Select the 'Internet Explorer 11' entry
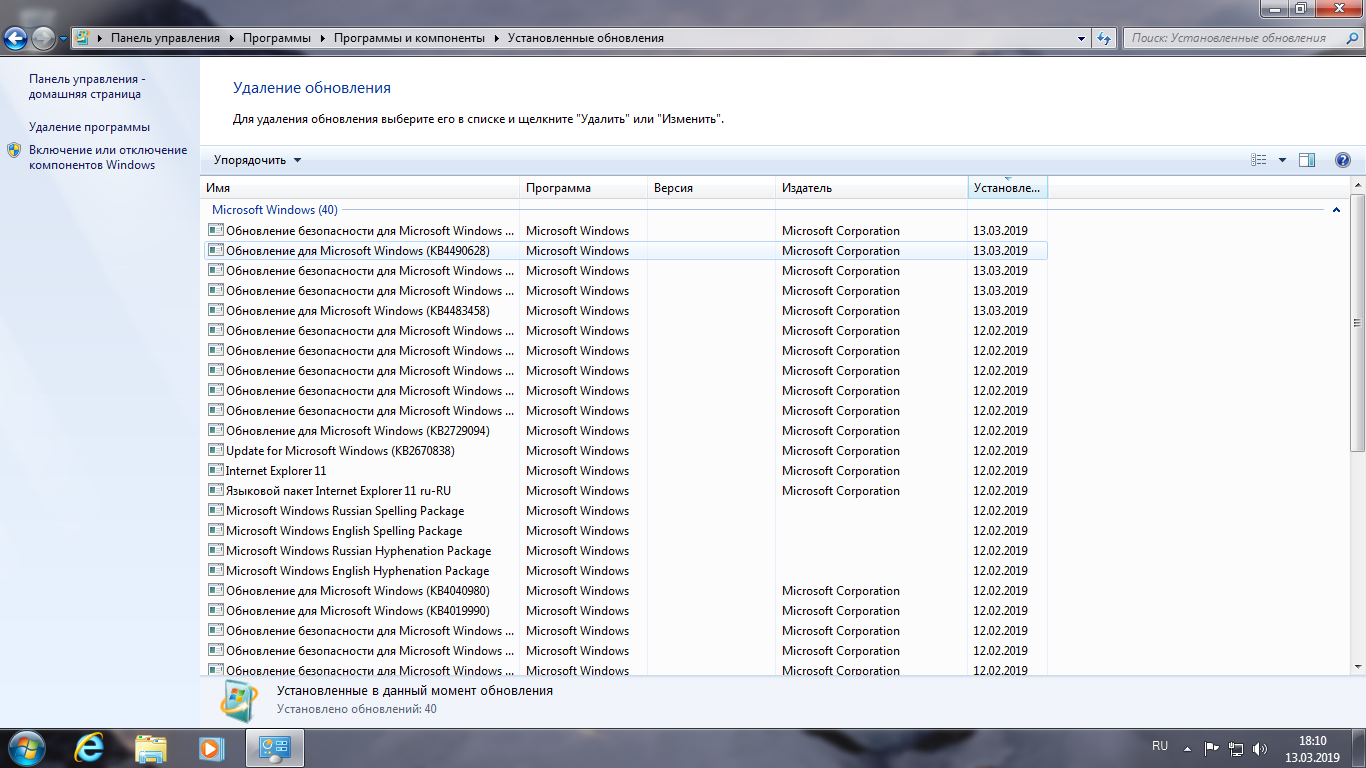 tap(626, 471)
